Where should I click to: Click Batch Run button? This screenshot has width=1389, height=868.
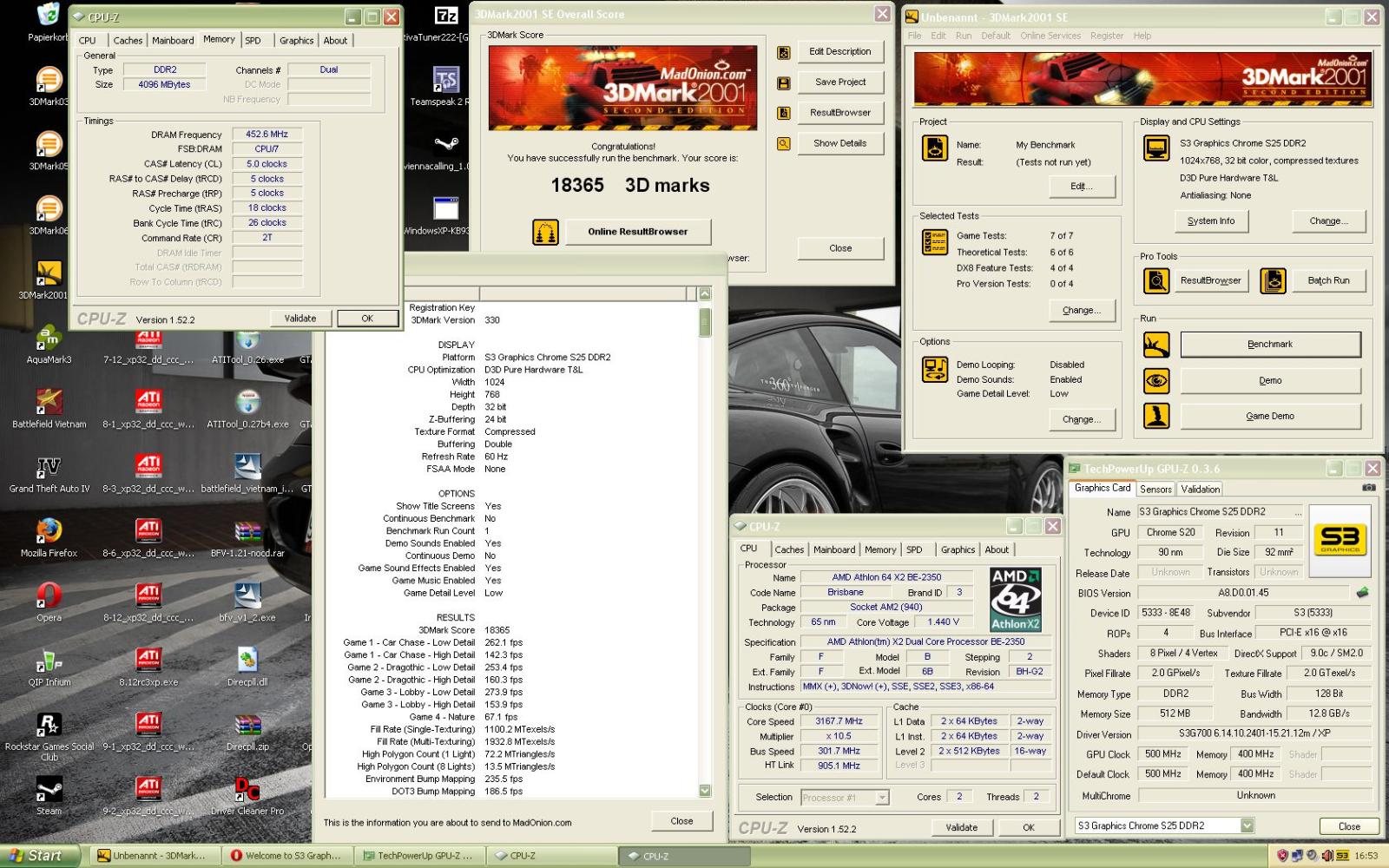pyautogui.click(x=1328, y=280)
